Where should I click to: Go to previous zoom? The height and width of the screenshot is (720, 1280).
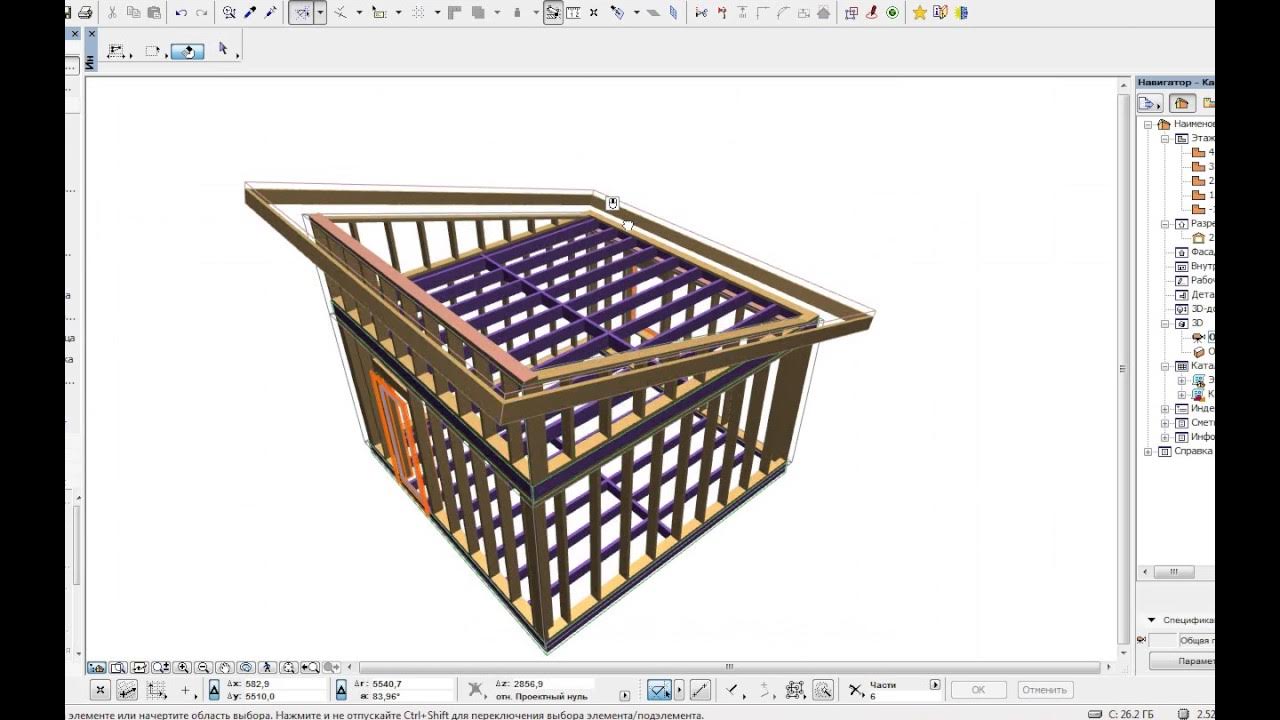310,667
